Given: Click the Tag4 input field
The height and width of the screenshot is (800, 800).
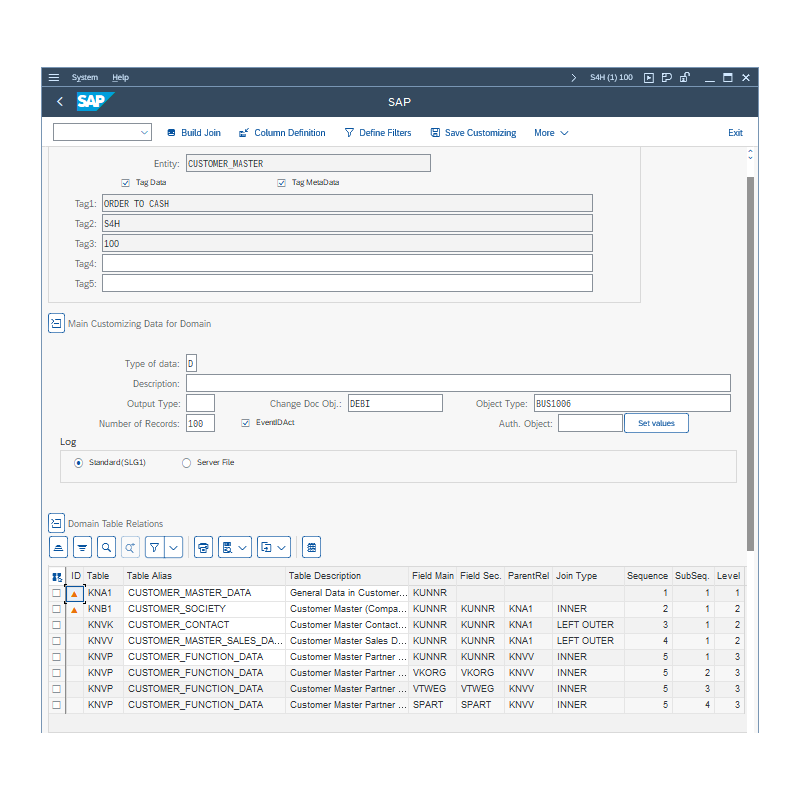Looking at the screenshot, I should pyautogui.click(x=347, y=263).
